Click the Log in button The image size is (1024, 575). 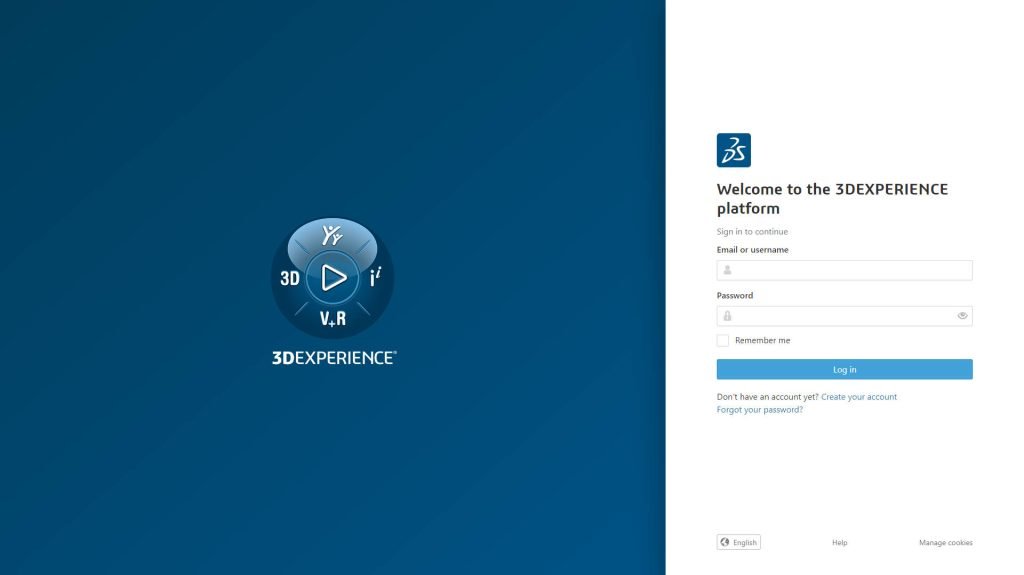tap(844, 369)
